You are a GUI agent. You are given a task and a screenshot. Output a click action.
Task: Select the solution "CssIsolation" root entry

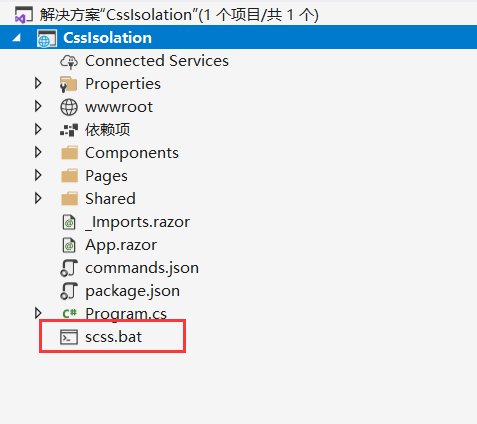(x=179, y=15)
